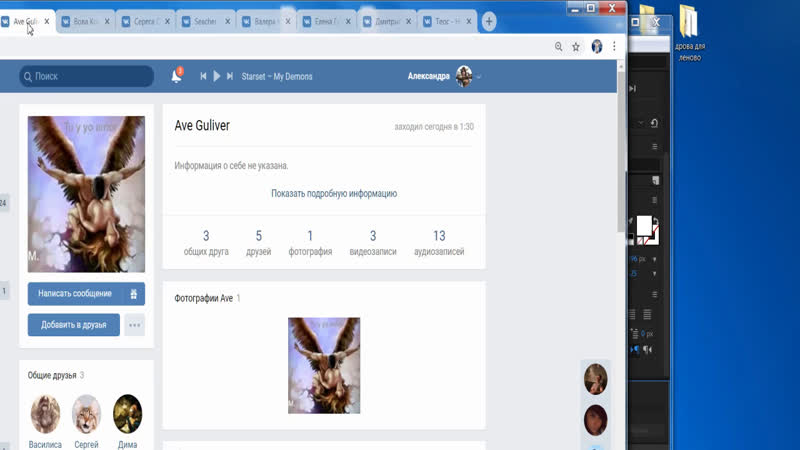800x450 pixels.
Task: Open mutual friend Сергей avatar
Action: pyautogui.click(x=86, y=413)
